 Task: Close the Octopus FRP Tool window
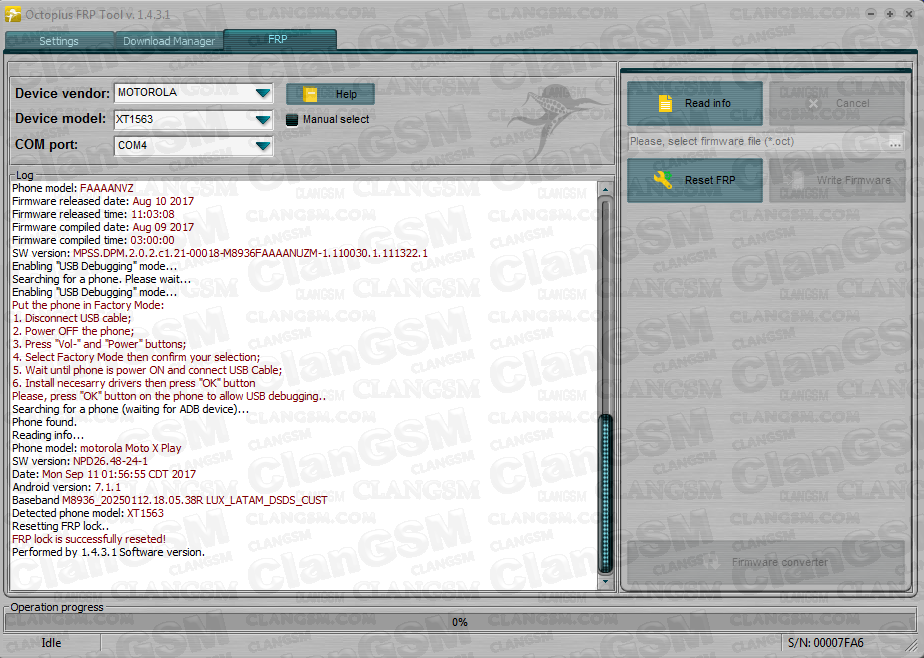tap(909, 13)
